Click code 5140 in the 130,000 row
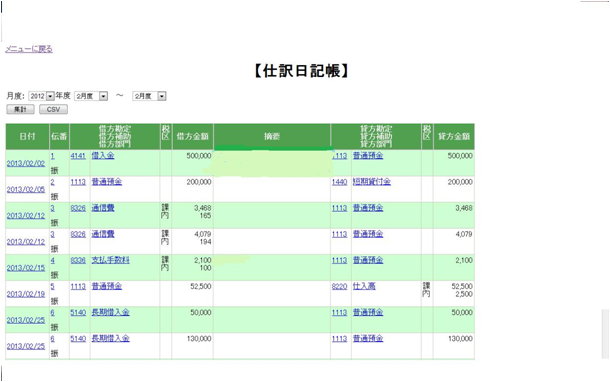The height and width of the screenshot is (382, 610). [x=78, y=339]
